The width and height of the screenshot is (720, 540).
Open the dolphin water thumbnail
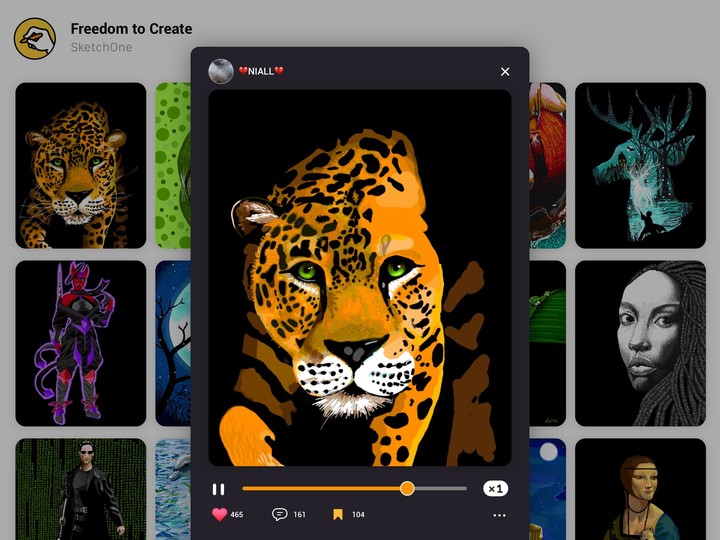[x=173, y=489]
